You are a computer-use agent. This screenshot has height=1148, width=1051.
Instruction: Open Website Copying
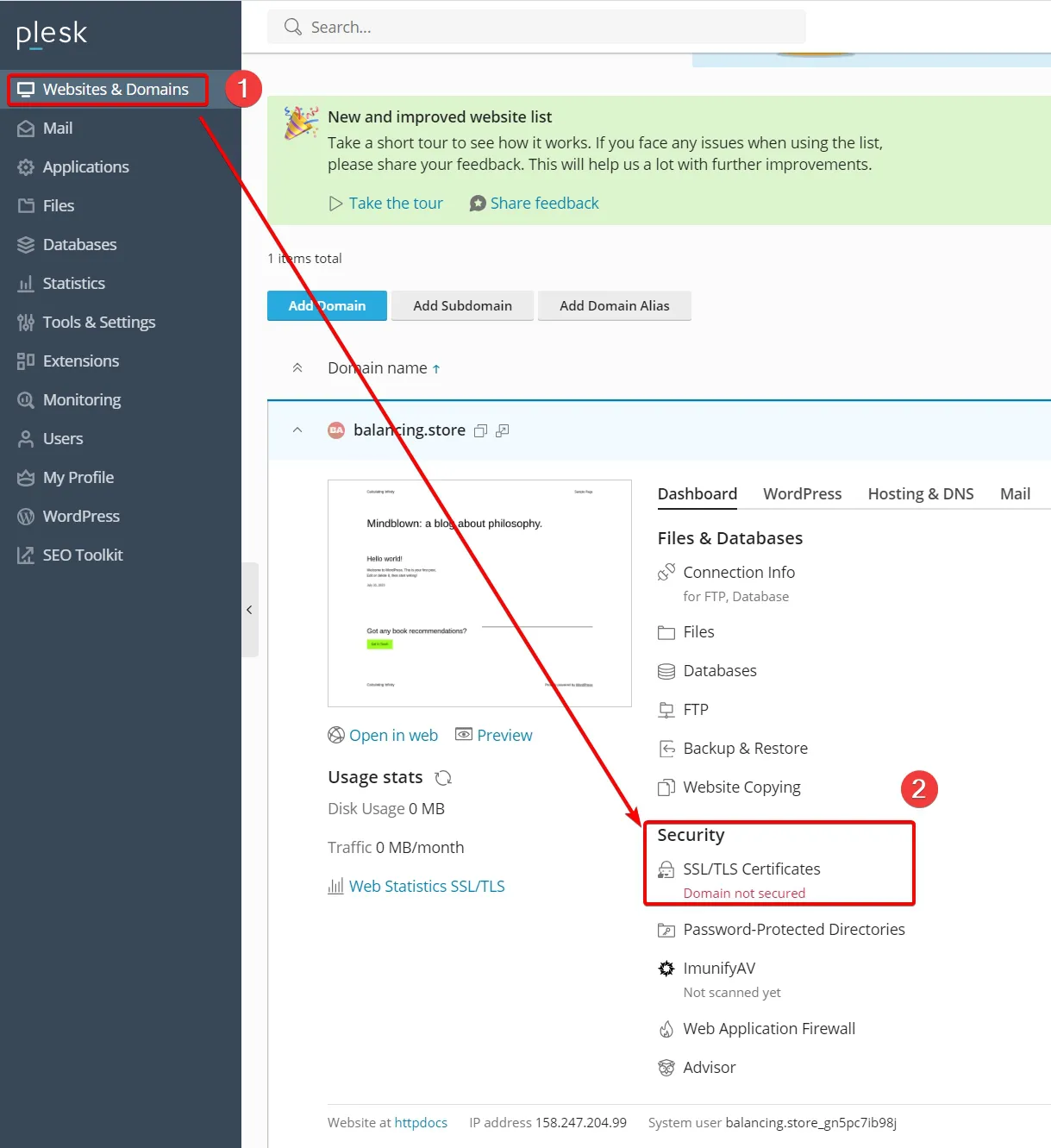pyautogui.click(x=741, y=787)
